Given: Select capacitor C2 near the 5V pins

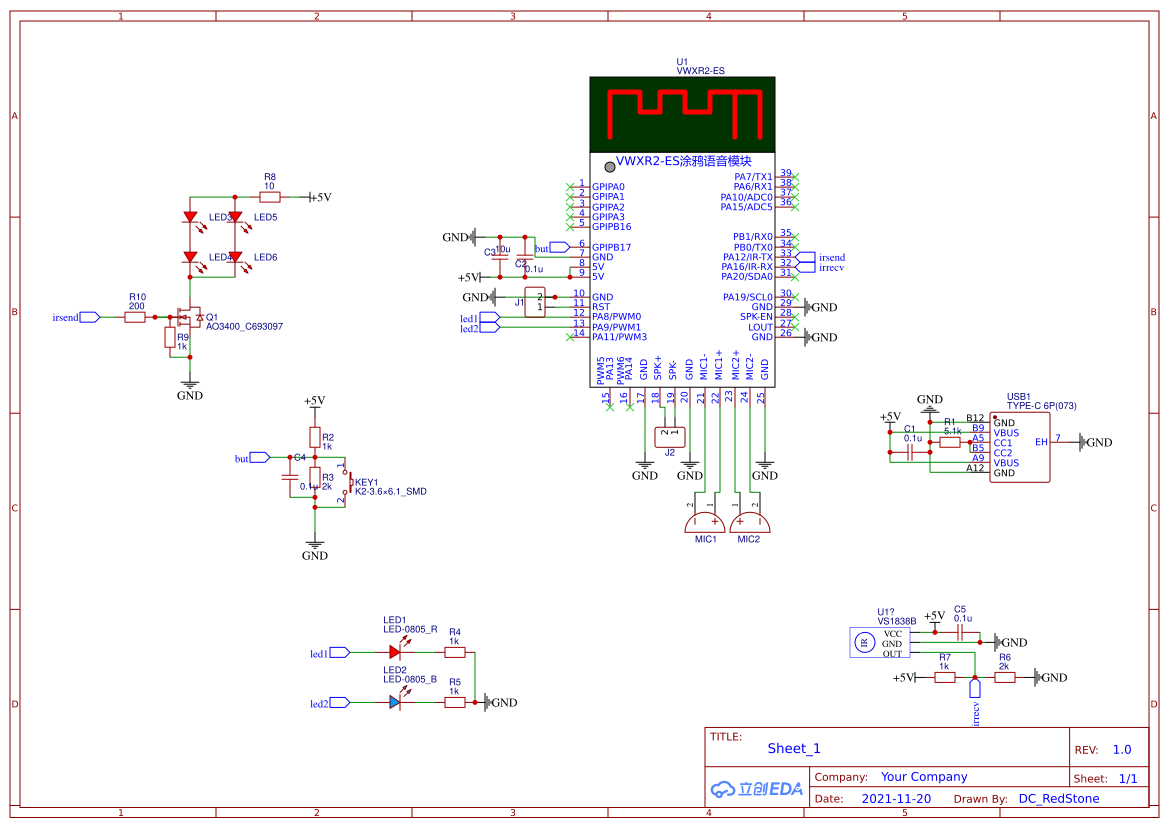Looking at the screenshot, I should coord(525,259).
